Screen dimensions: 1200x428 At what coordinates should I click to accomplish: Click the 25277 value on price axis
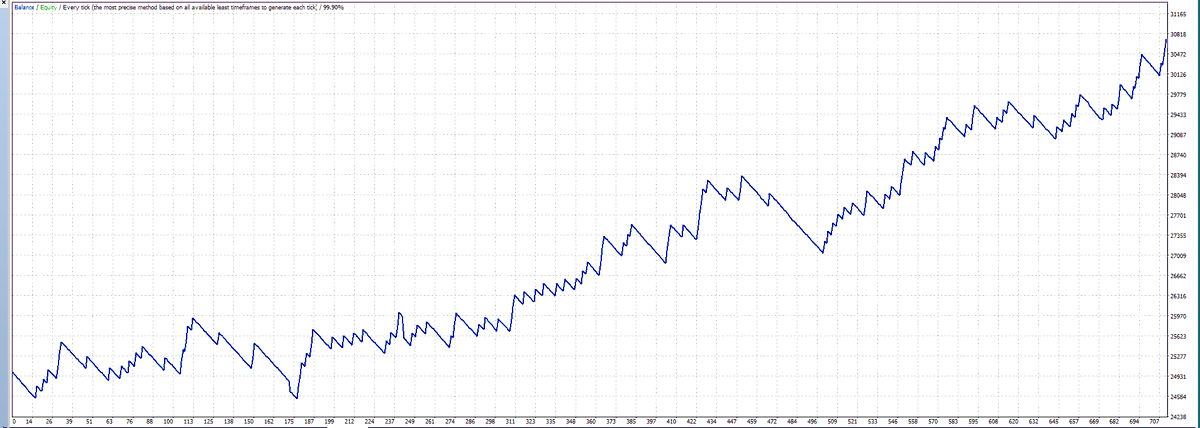(x=1176, y=356)
